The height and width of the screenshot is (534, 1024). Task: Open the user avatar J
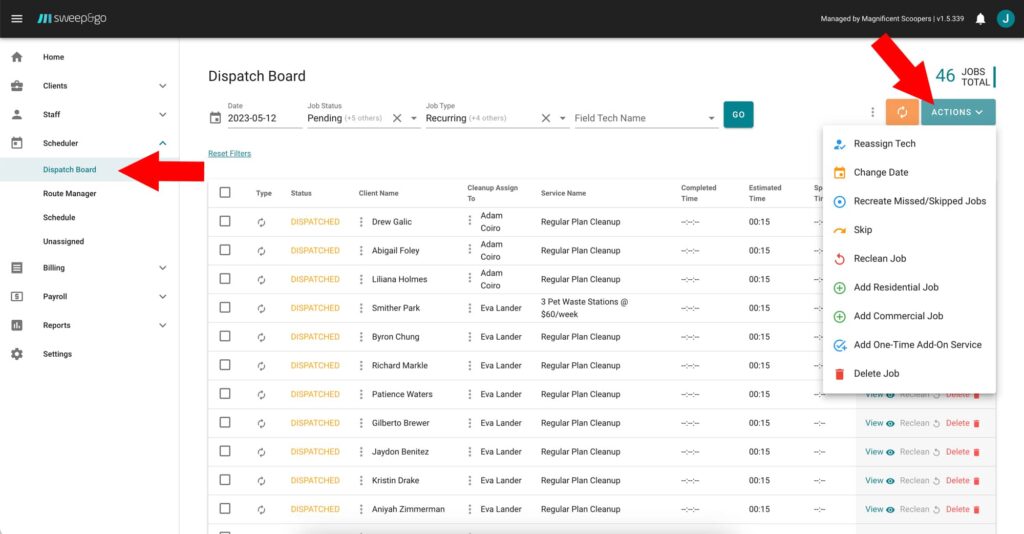point(1004,18)
